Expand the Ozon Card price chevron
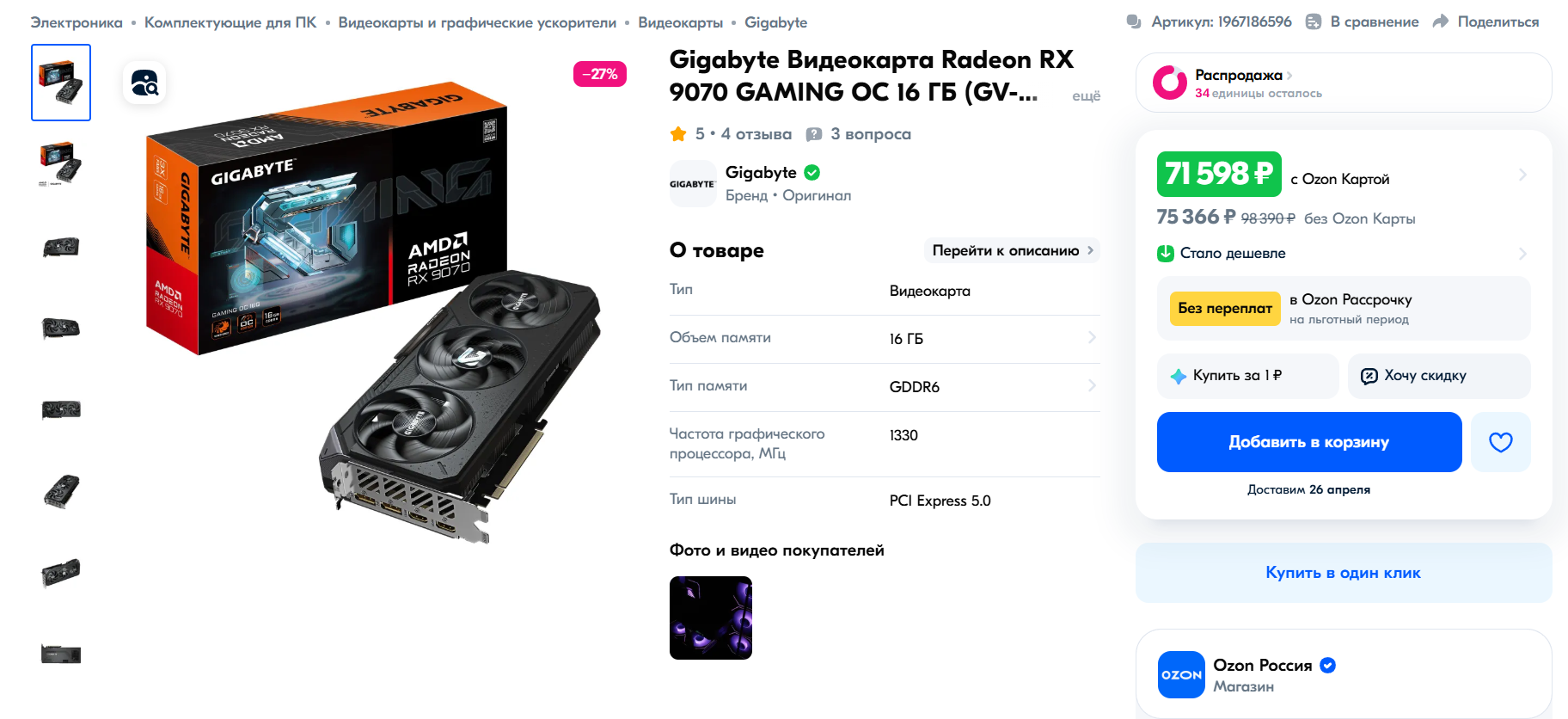The image size is (1568, 719). click(x=1522, y=175)
